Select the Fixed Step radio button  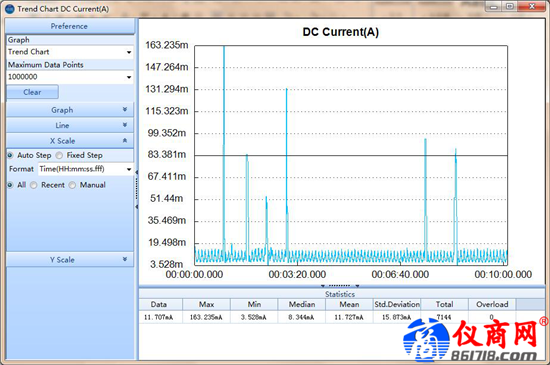tap(59, 155)
